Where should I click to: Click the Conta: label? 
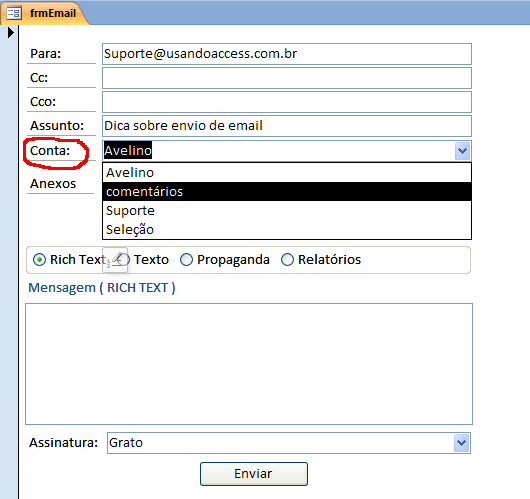pyautogui.click(x=50, y=151)
